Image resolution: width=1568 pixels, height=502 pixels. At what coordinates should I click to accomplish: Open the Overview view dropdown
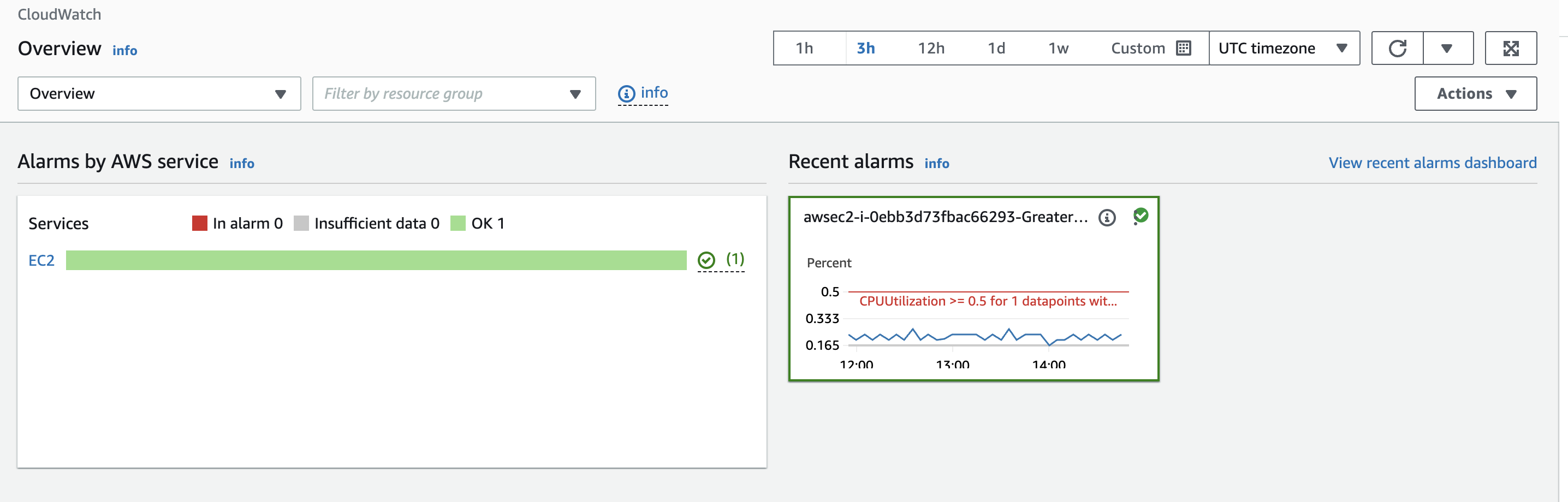point(159,94)
